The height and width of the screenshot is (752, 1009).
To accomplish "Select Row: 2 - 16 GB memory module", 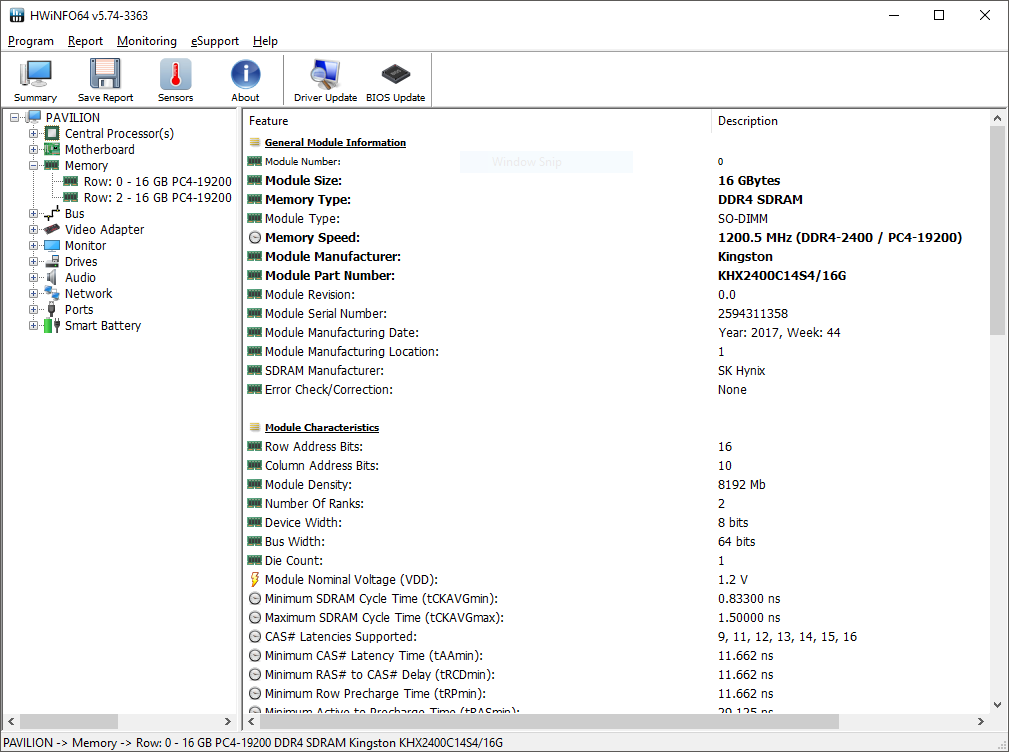I will coord(157,198).
